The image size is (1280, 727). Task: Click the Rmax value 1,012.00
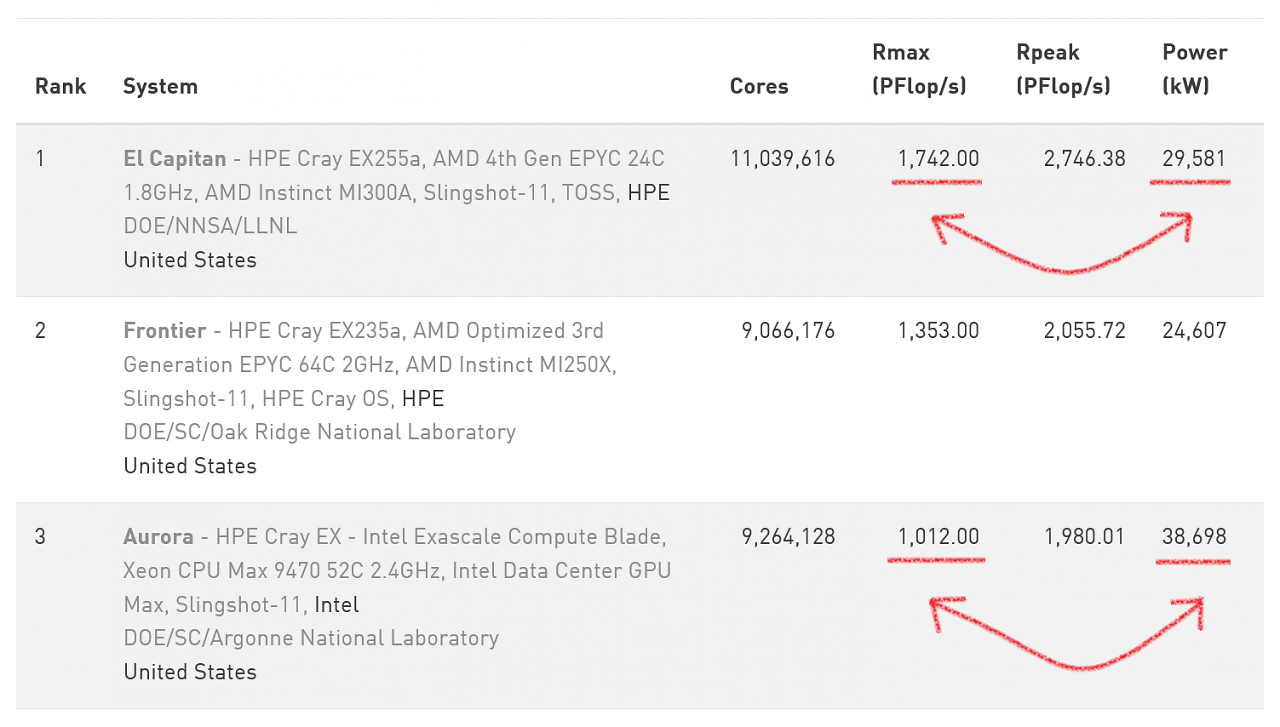938,536
